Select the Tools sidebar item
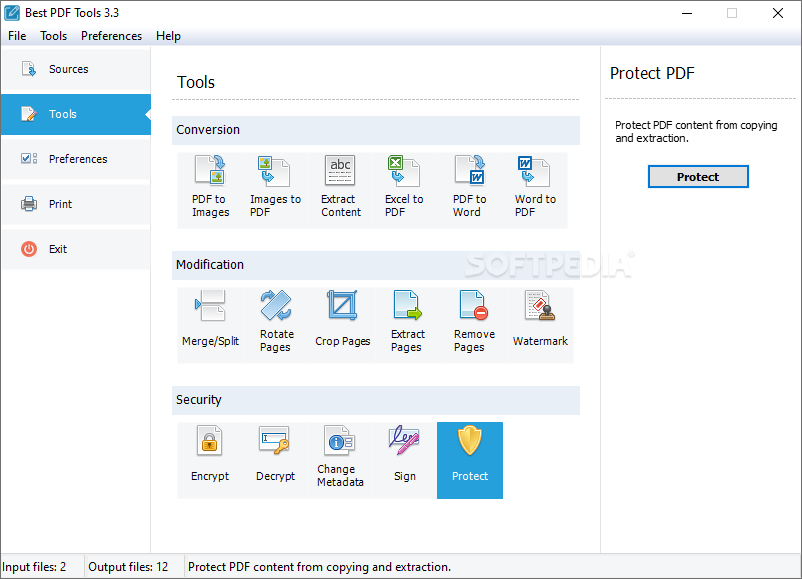 76,114
